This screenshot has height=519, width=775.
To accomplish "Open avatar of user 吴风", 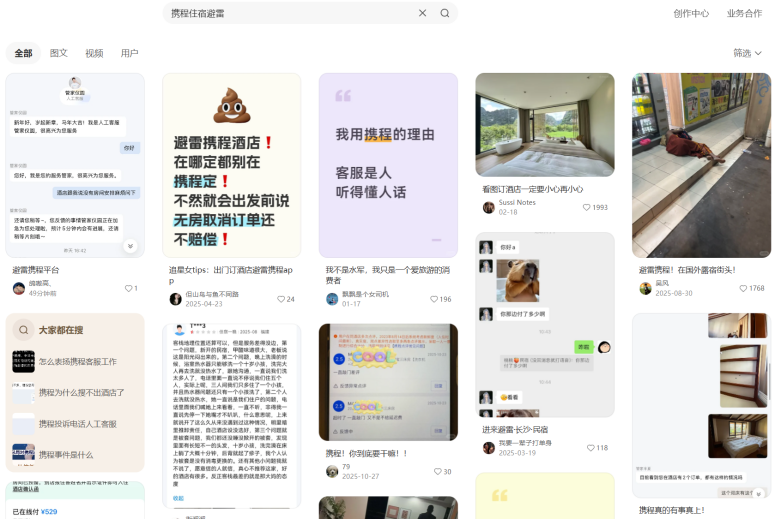I will pos(646,288).
